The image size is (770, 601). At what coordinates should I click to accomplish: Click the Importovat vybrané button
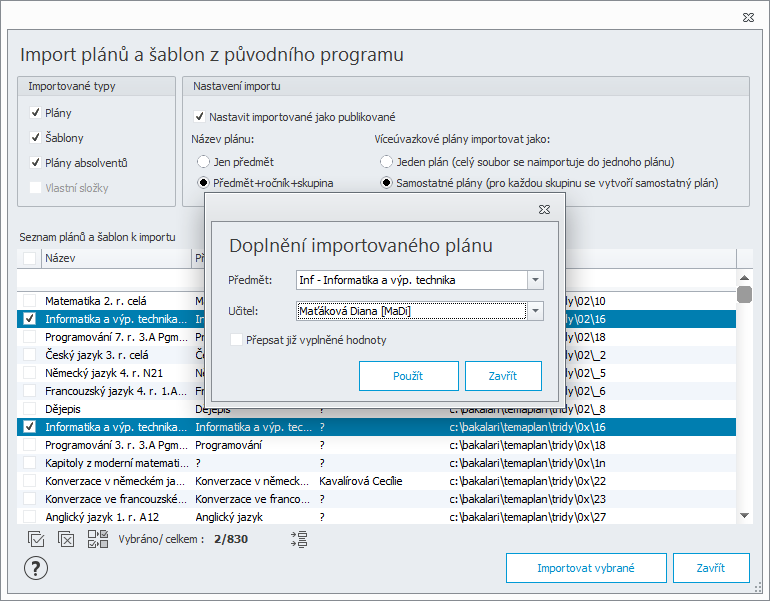[x=586, y=568]
